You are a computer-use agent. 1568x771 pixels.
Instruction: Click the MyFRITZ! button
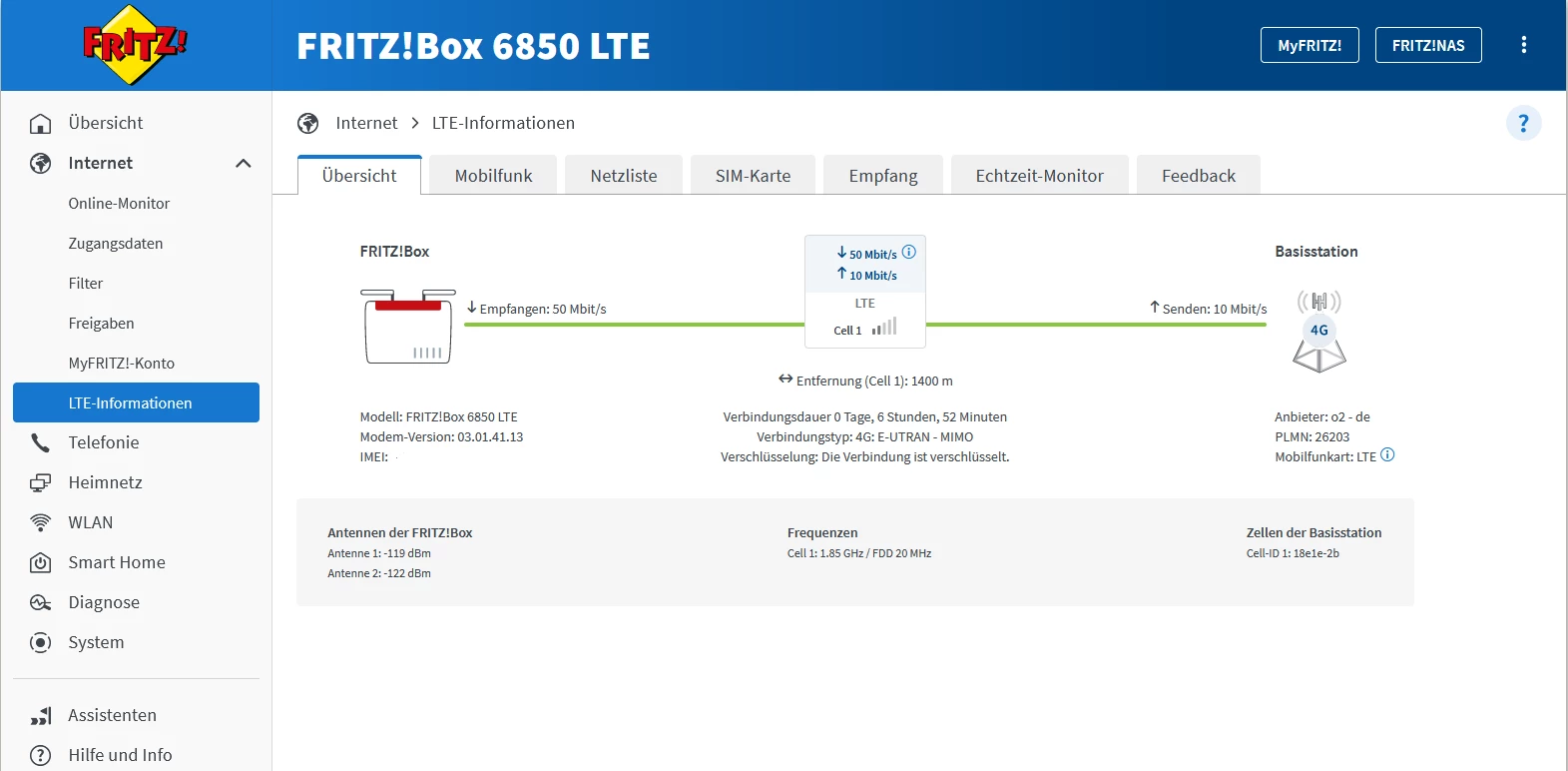1309,45
